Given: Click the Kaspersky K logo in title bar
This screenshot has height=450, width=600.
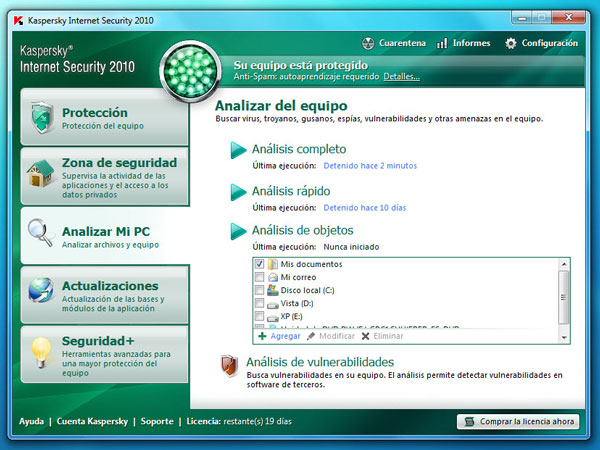Looking at the screenshot, I should [18, 20].
